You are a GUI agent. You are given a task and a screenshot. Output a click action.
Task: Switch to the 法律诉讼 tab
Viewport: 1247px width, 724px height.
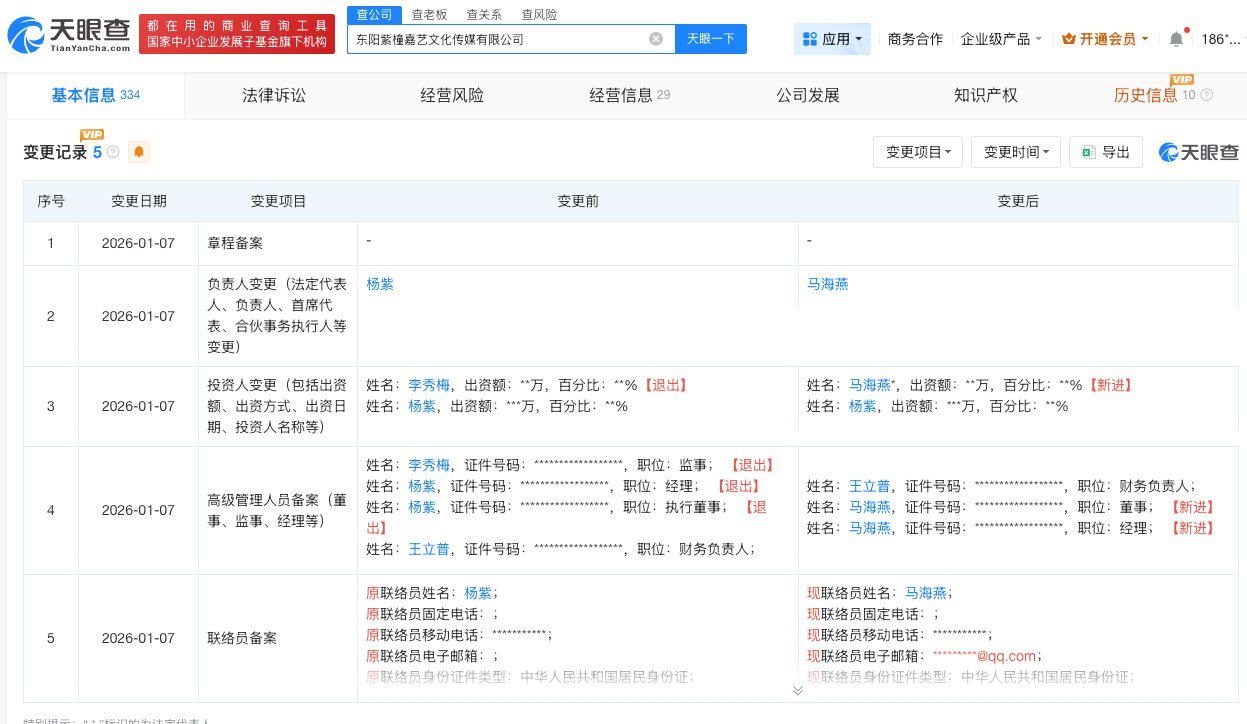pos(273,95)
